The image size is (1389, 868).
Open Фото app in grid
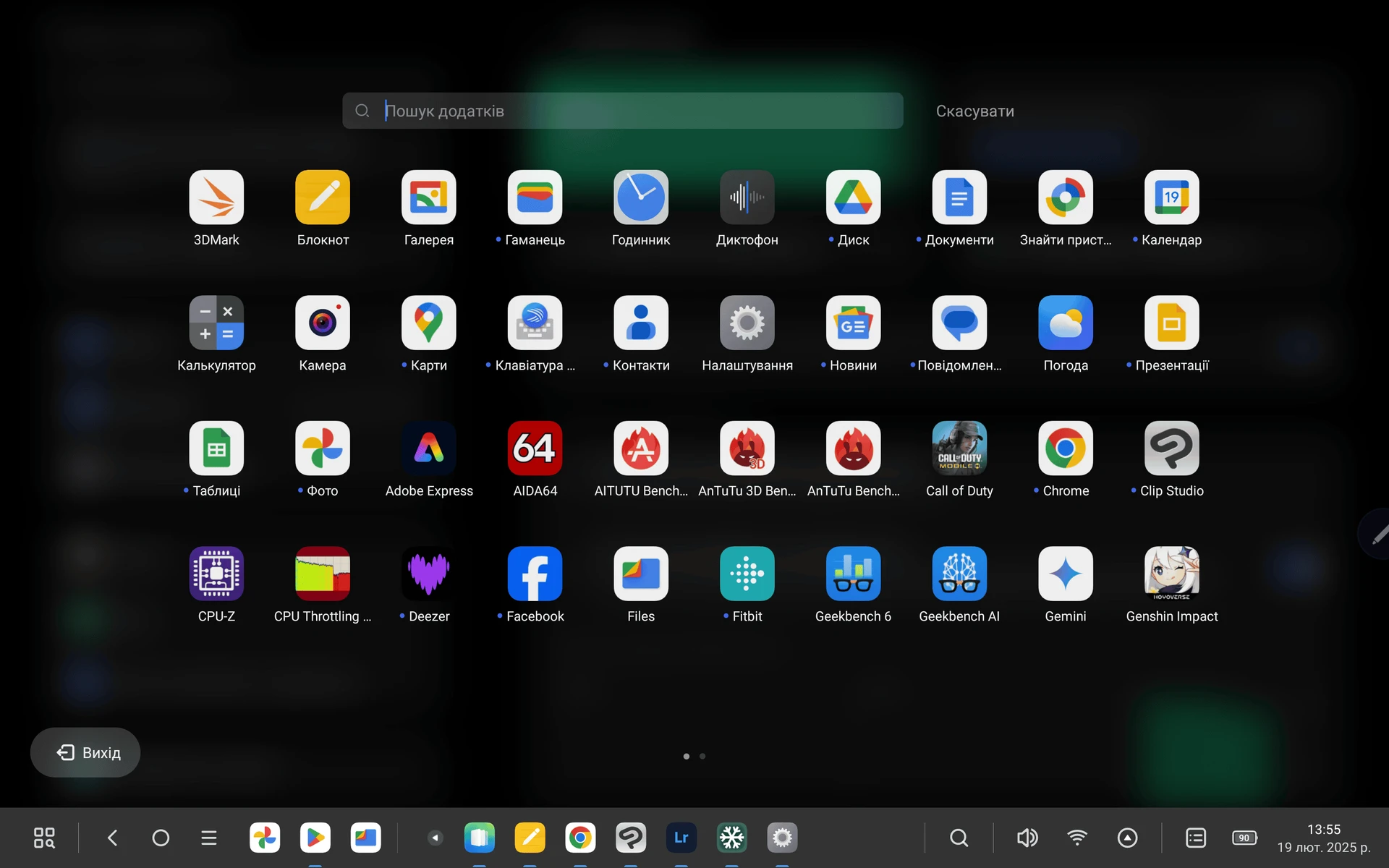(x=323, y=448)
